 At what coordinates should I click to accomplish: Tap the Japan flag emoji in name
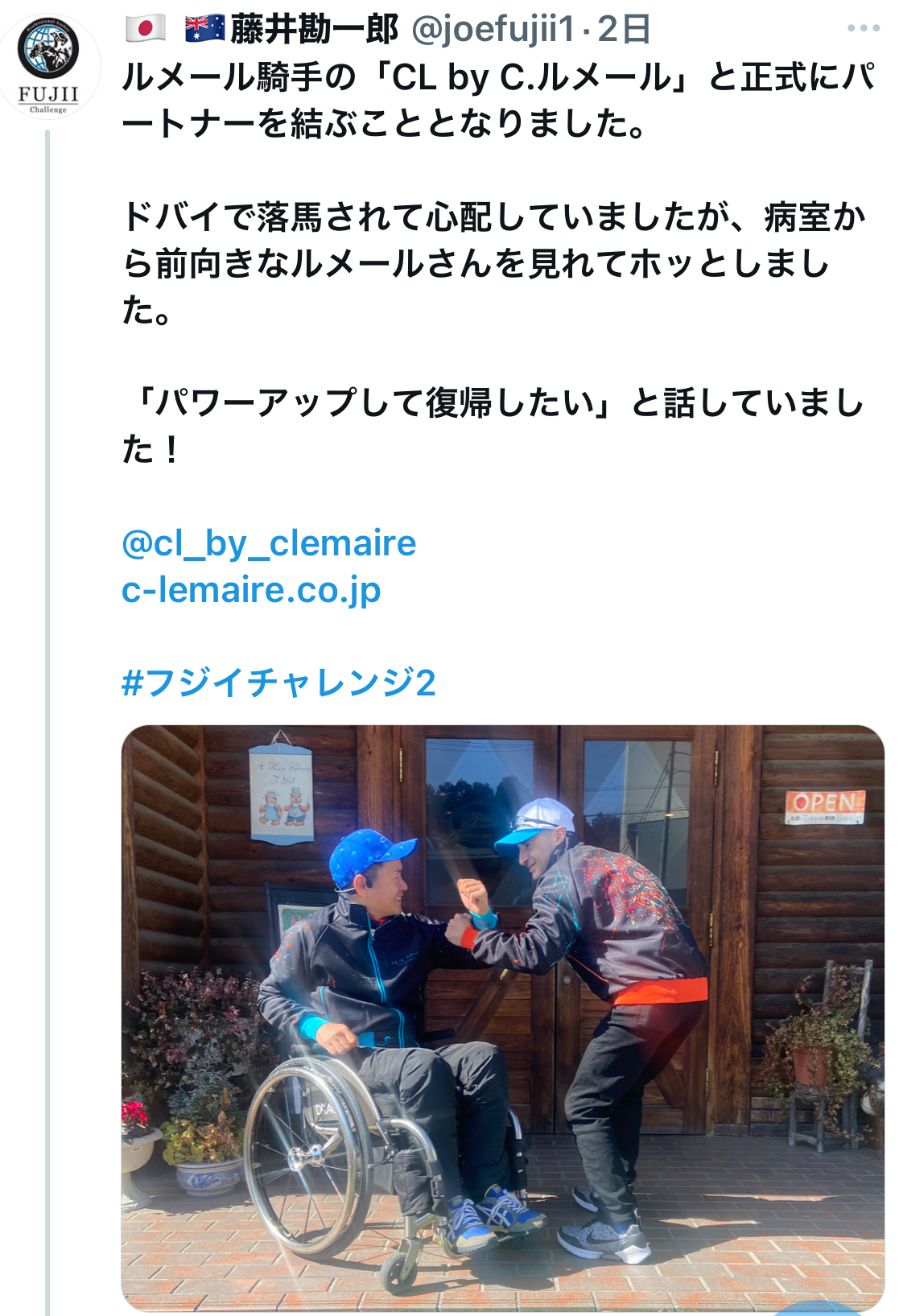tap(146, 29)
